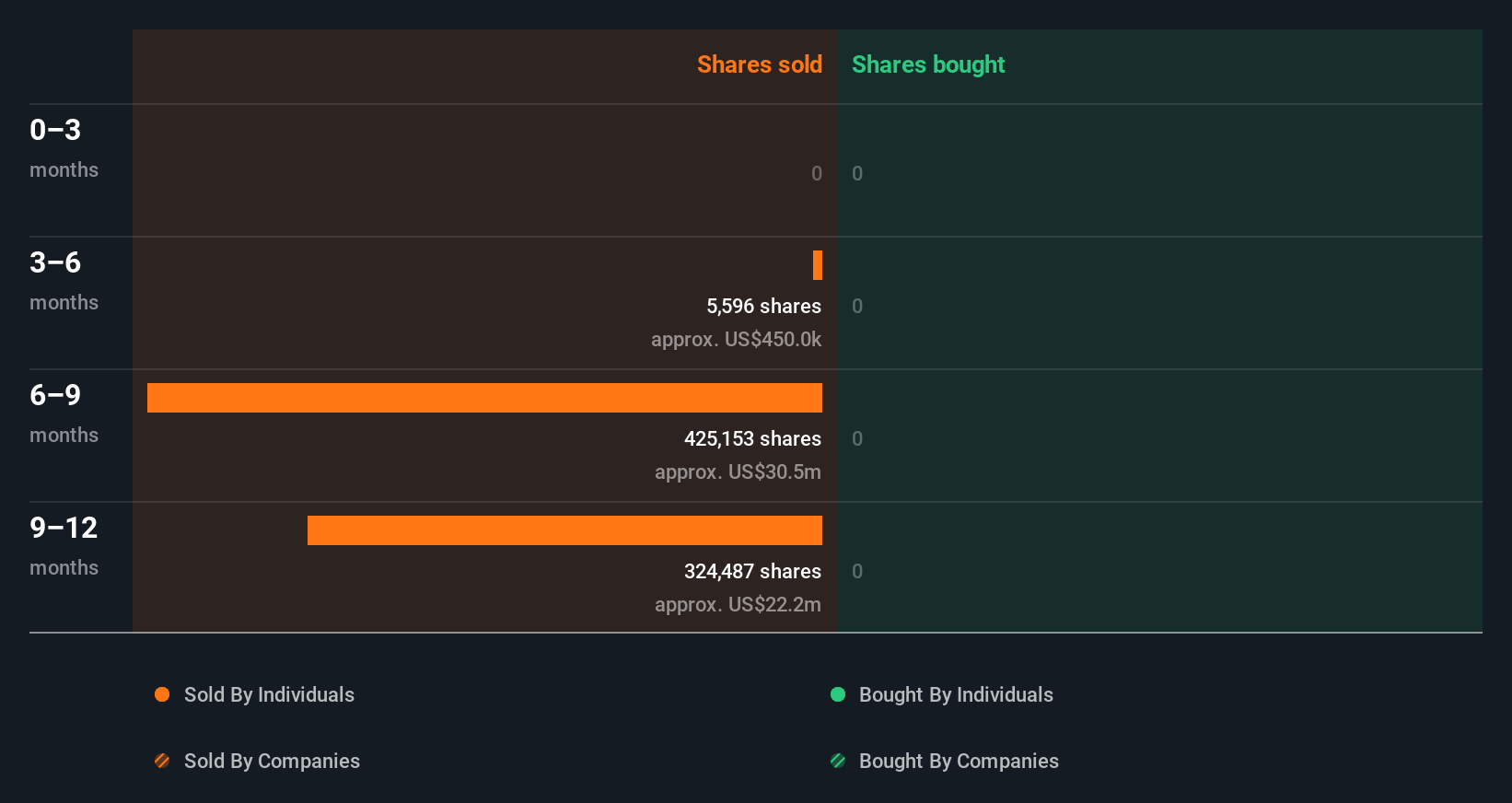This screenshot has height=803, width=1512.
Task: Click the Shares bought column header
Action: pyautogui.click(x=928, y=64)
